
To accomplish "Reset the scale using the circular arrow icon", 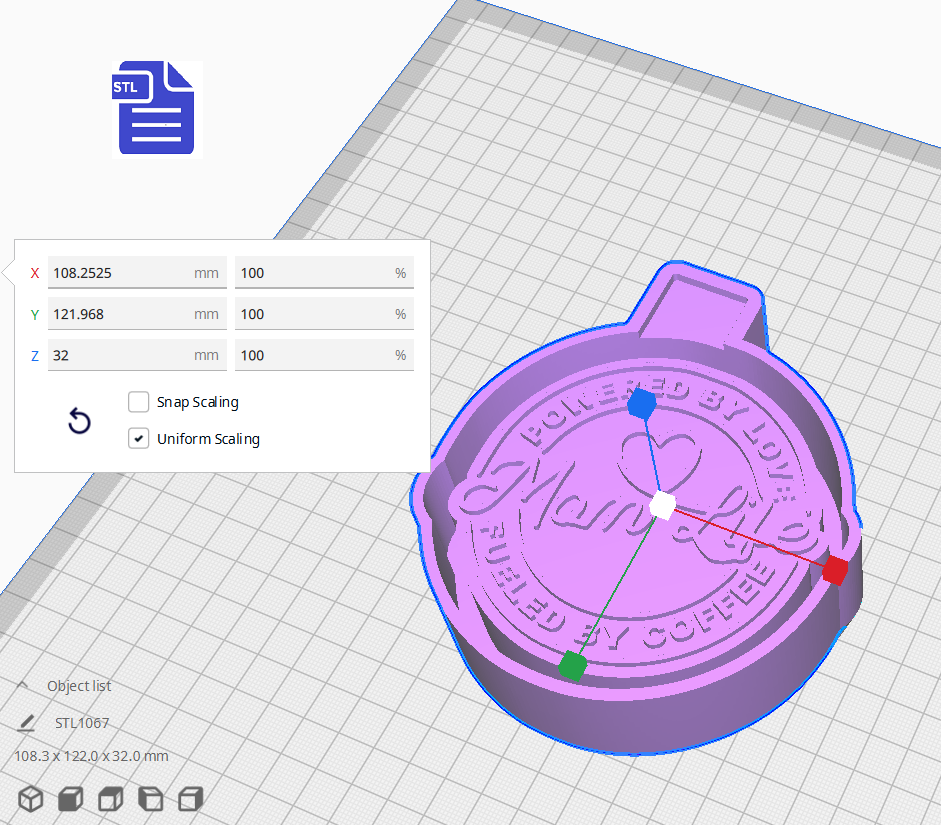I will point(79,421).
